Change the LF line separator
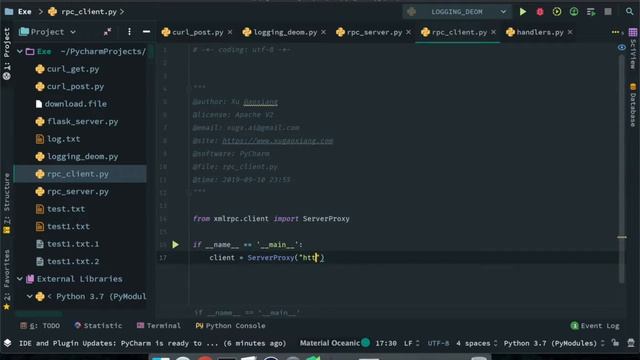Screen dimensions: 640x360 click(x=411, y=343)
